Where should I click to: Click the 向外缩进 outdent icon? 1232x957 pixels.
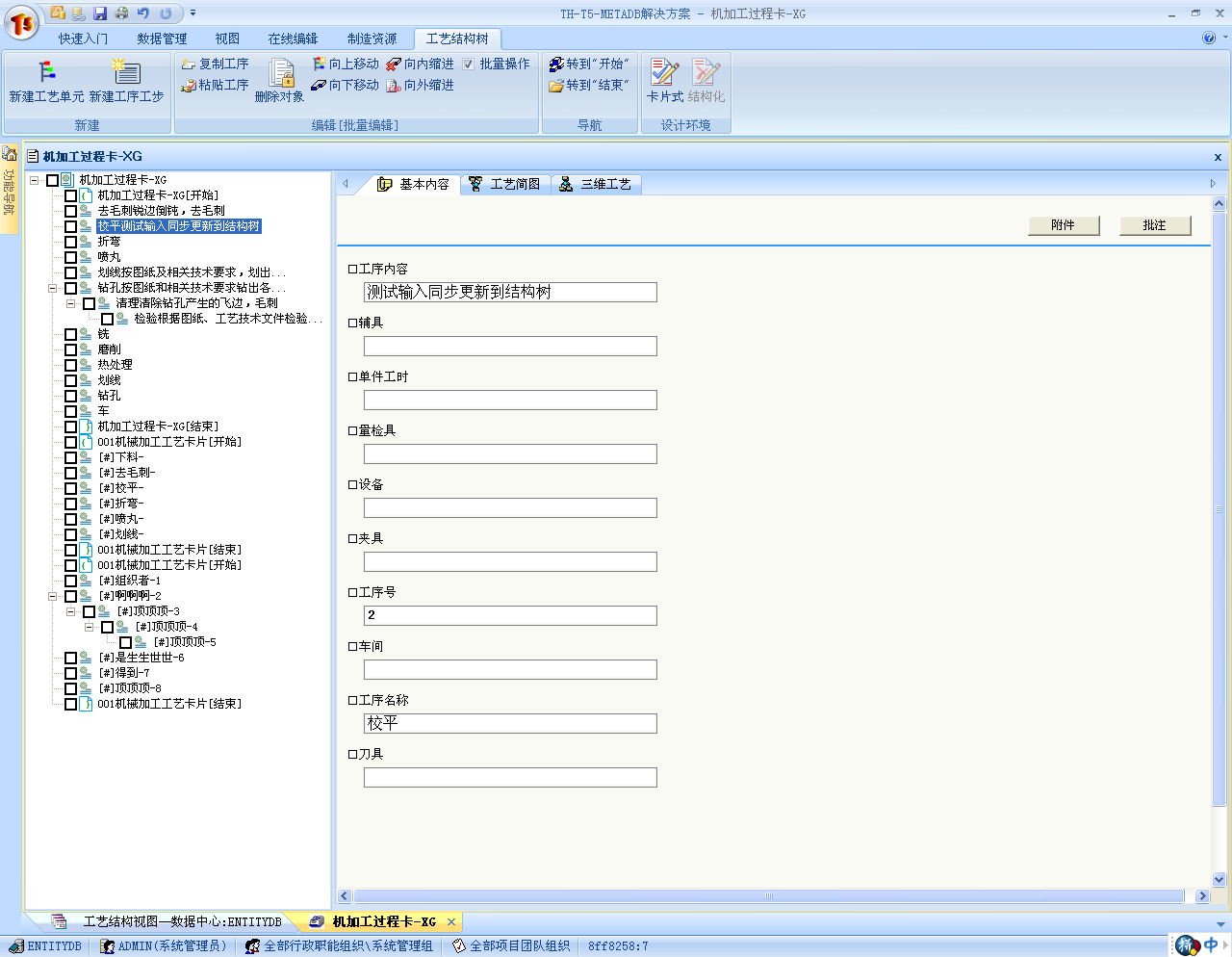(394, 86)
